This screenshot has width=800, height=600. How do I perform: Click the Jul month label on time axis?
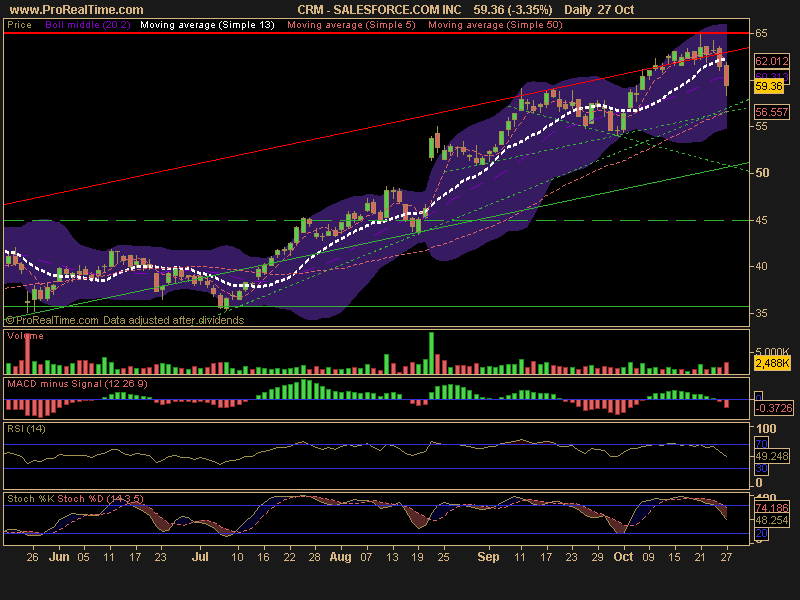pyautogui.click(x=200, y=557)
